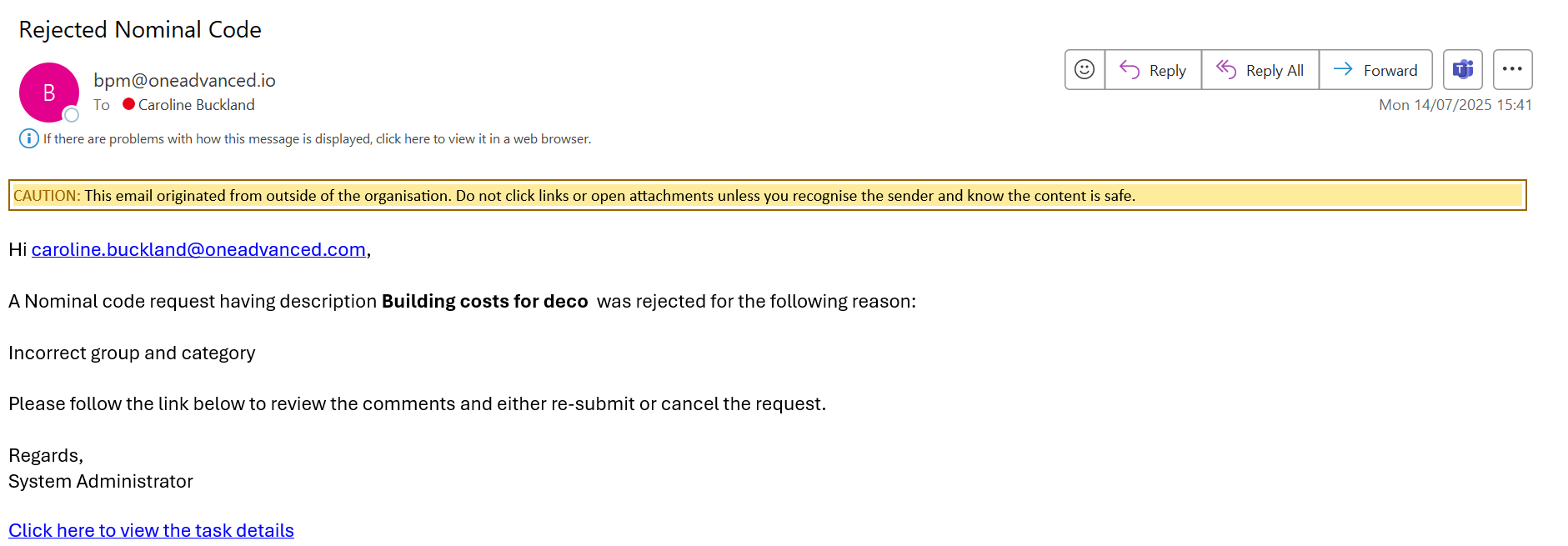Click the Forward arrow icon
The height and width of the screenshot is (546, 1568).
pos(1342,69)
